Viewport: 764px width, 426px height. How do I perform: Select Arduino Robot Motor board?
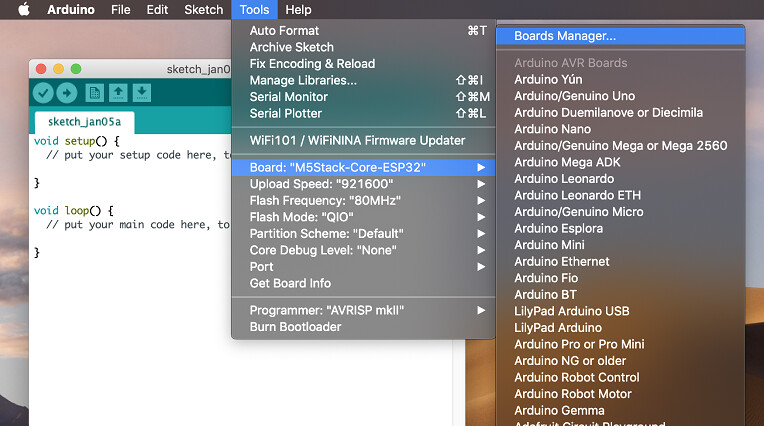(620, 394)
